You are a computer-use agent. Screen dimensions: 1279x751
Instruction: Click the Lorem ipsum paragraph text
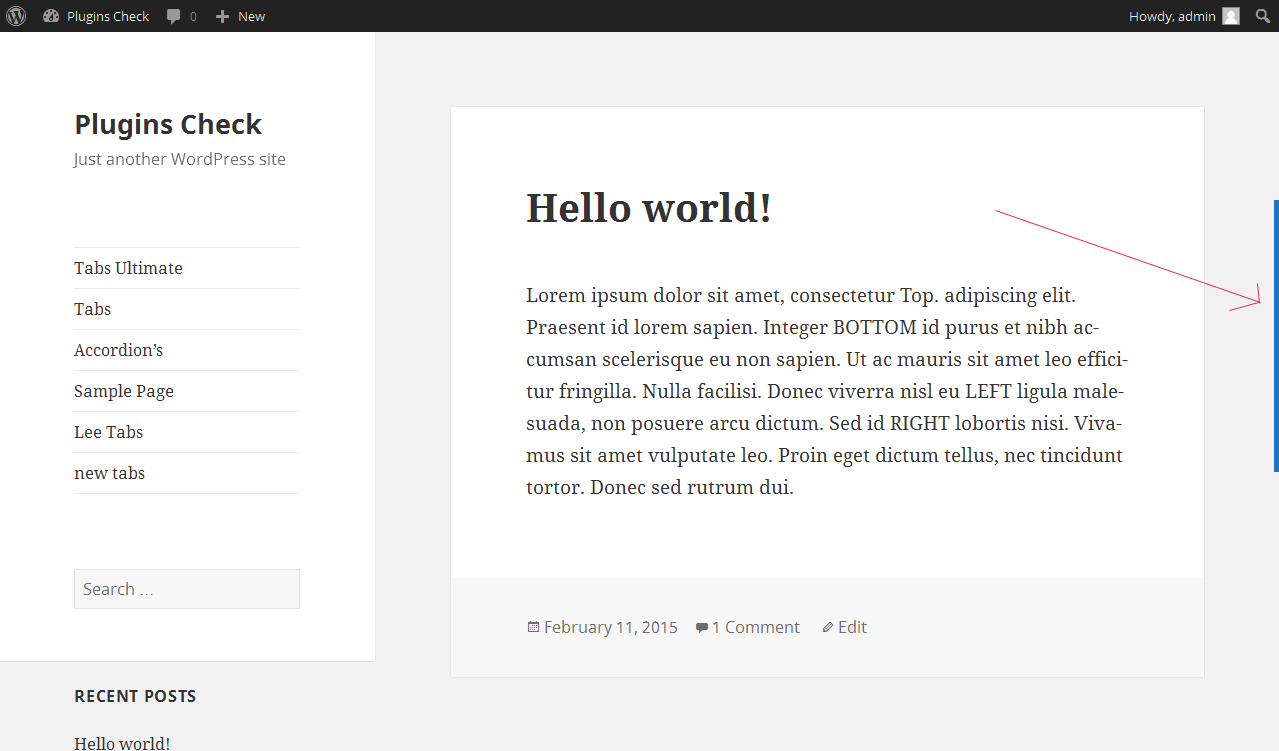[x=827, y=391]
